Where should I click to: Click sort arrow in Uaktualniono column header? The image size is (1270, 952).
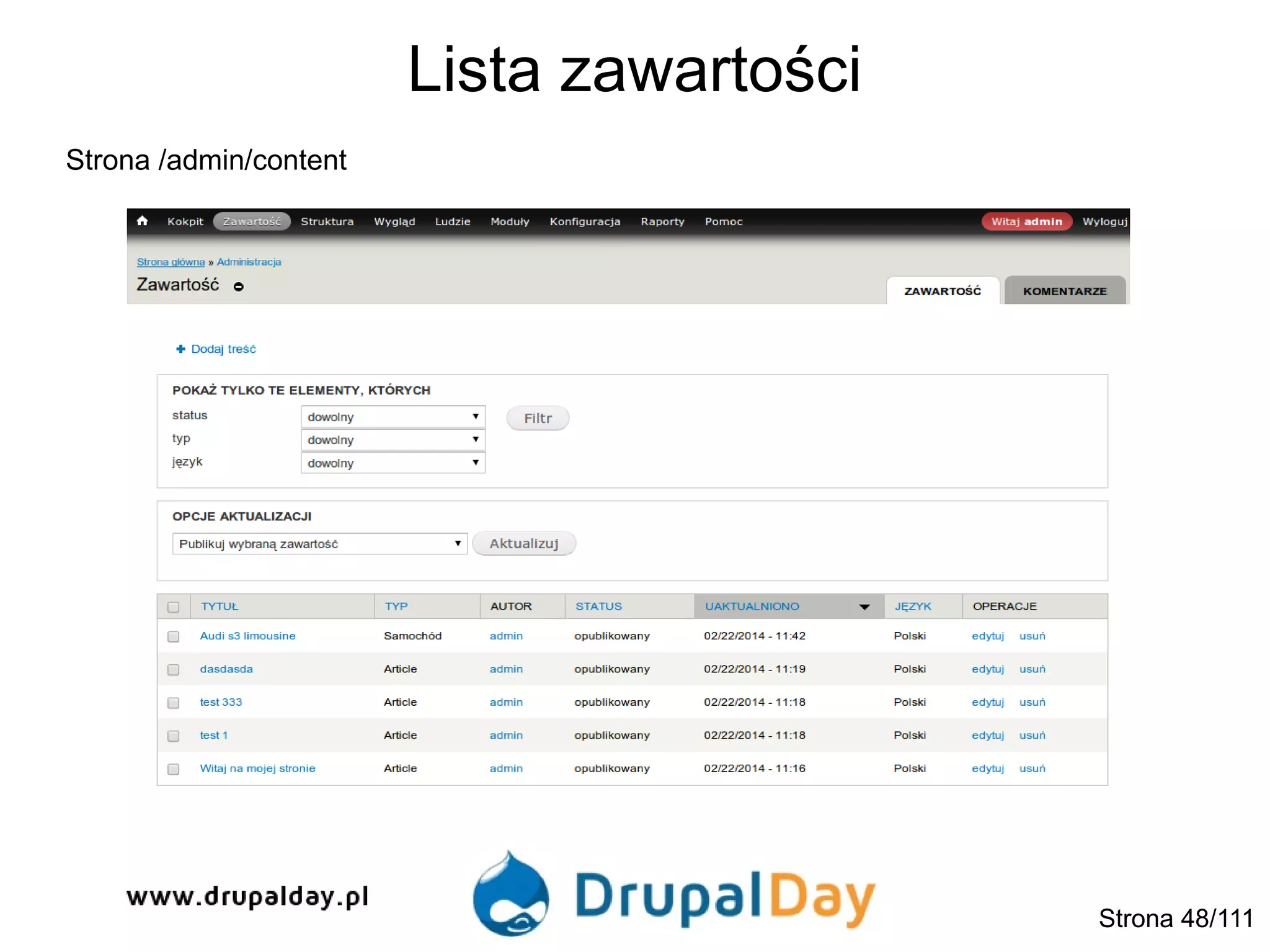pos(864,607)
